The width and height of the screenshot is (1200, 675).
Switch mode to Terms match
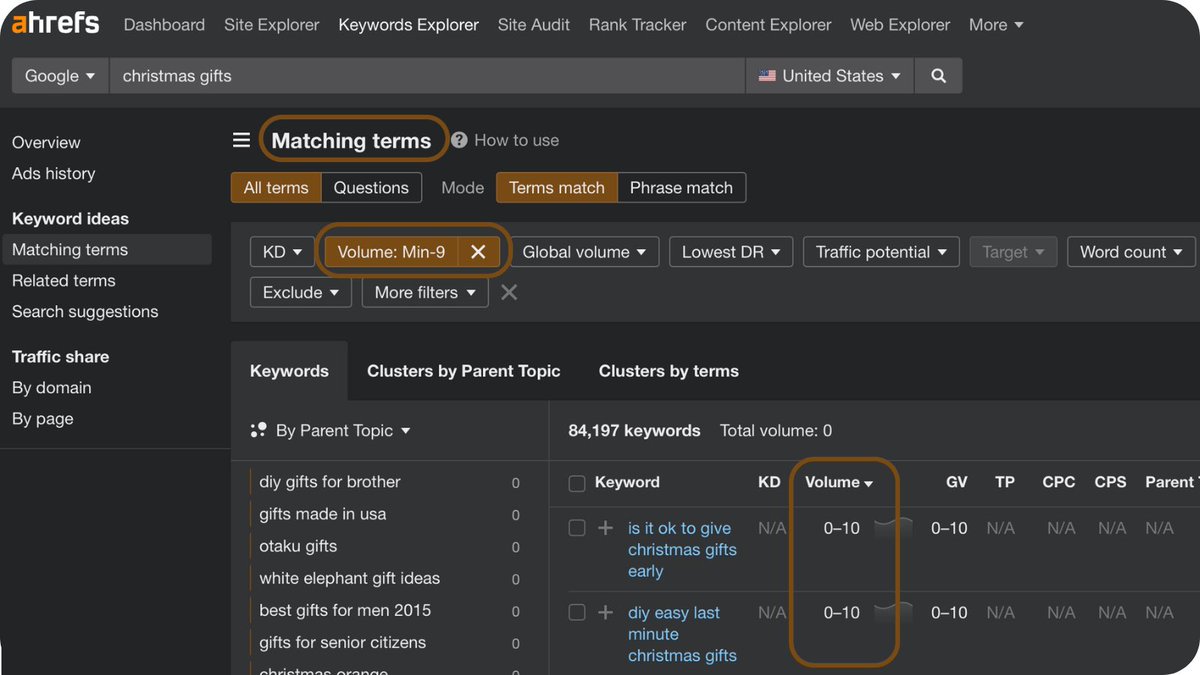557,188
